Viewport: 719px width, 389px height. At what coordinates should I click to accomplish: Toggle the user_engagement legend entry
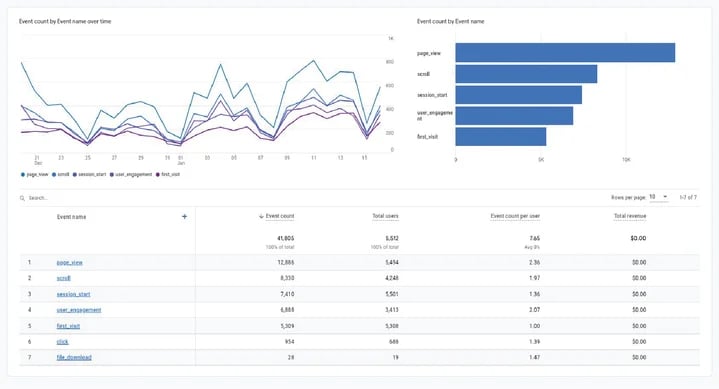pyautogui.click(x=131, y=175)
